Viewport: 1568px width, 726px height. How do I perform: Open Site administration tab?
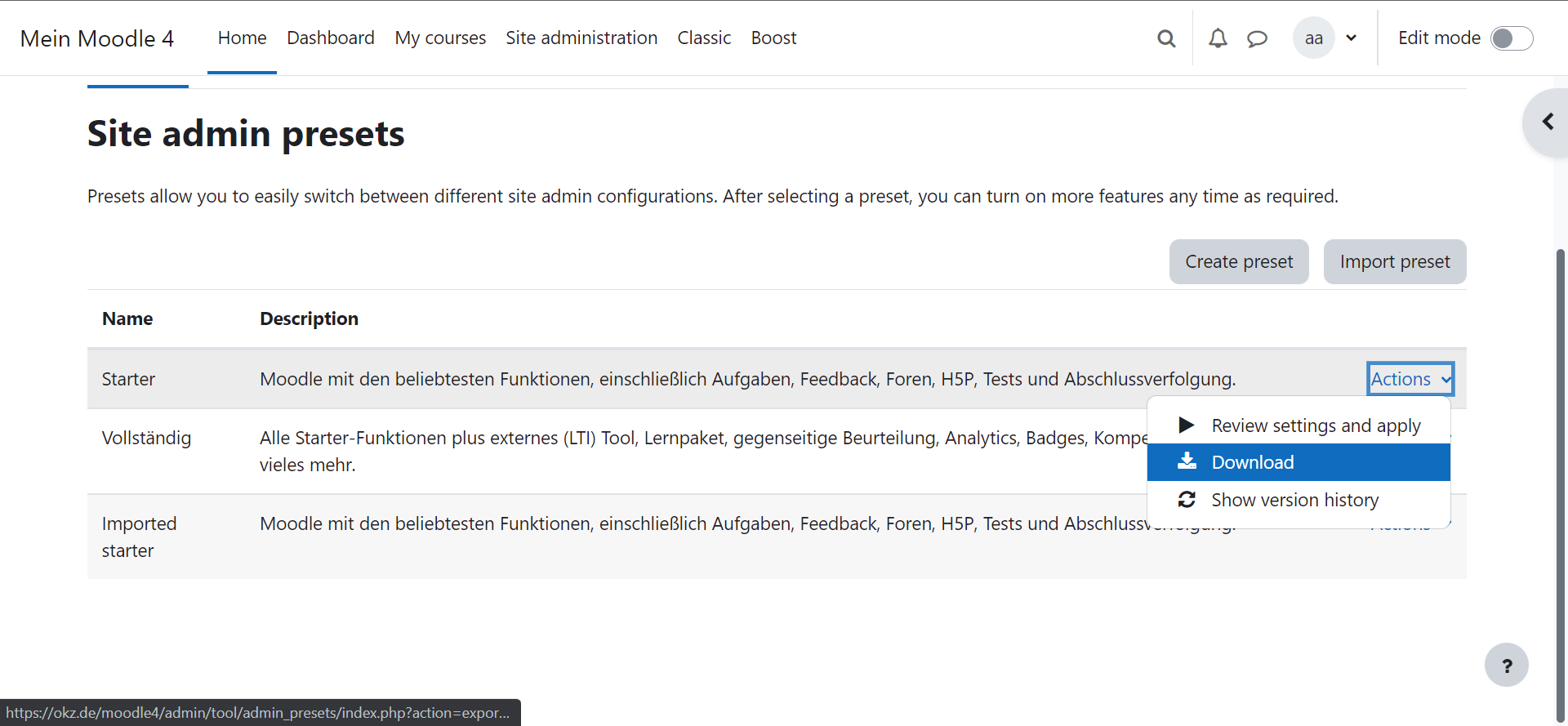coord(581,38)
